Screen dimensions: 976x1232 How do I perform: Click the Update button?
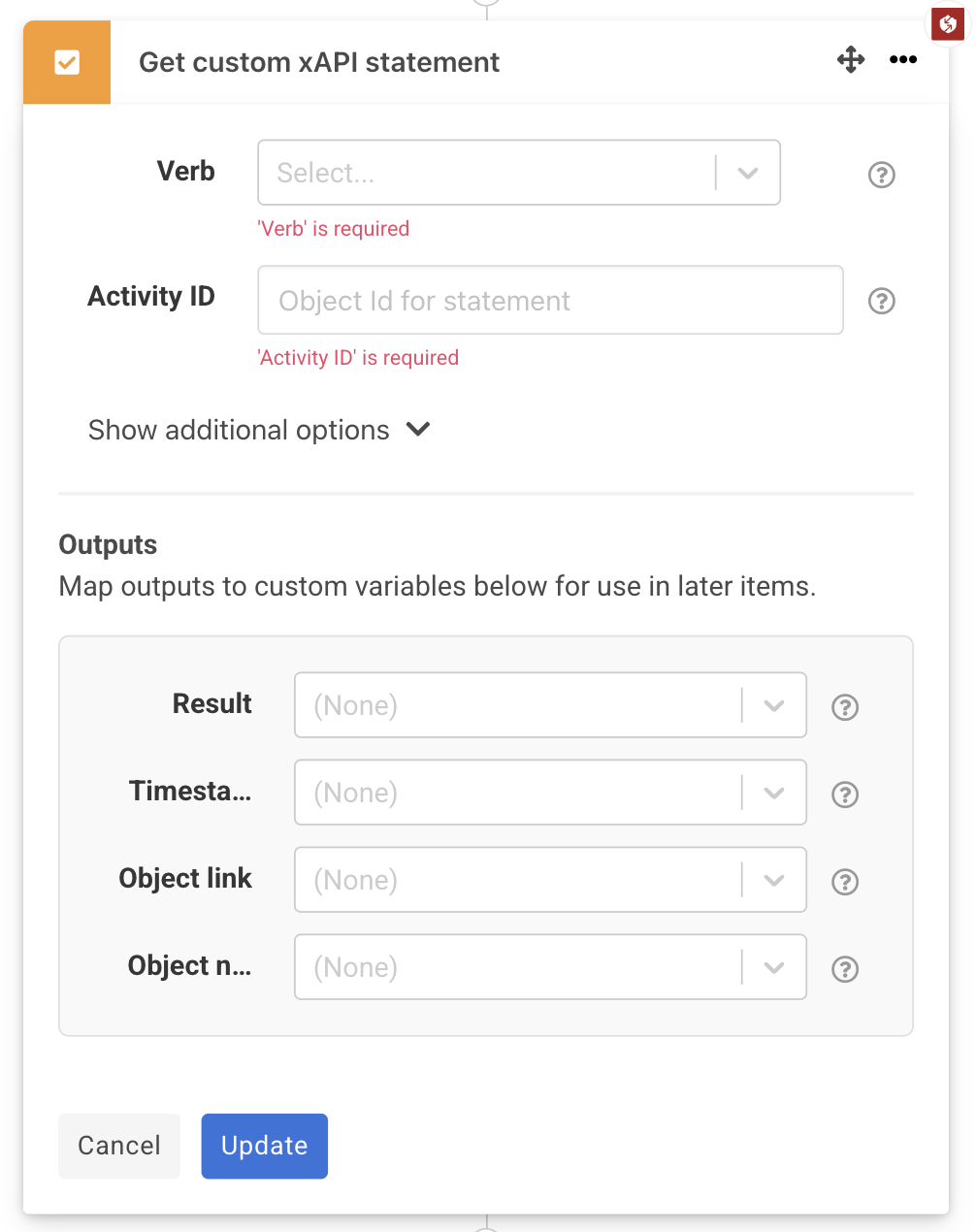[x=264, y=1146]
